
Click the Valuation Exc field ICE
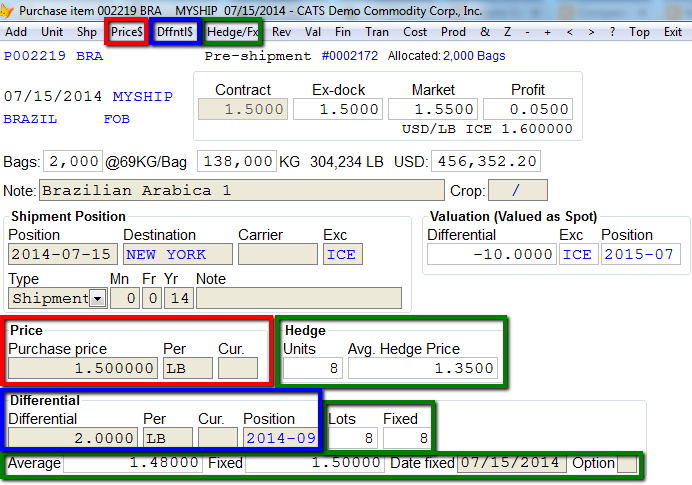pos(578,254)
